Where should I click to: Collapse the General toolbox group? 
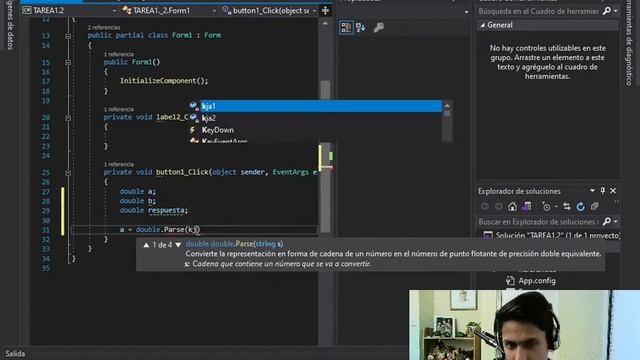[x=483, y=25]
